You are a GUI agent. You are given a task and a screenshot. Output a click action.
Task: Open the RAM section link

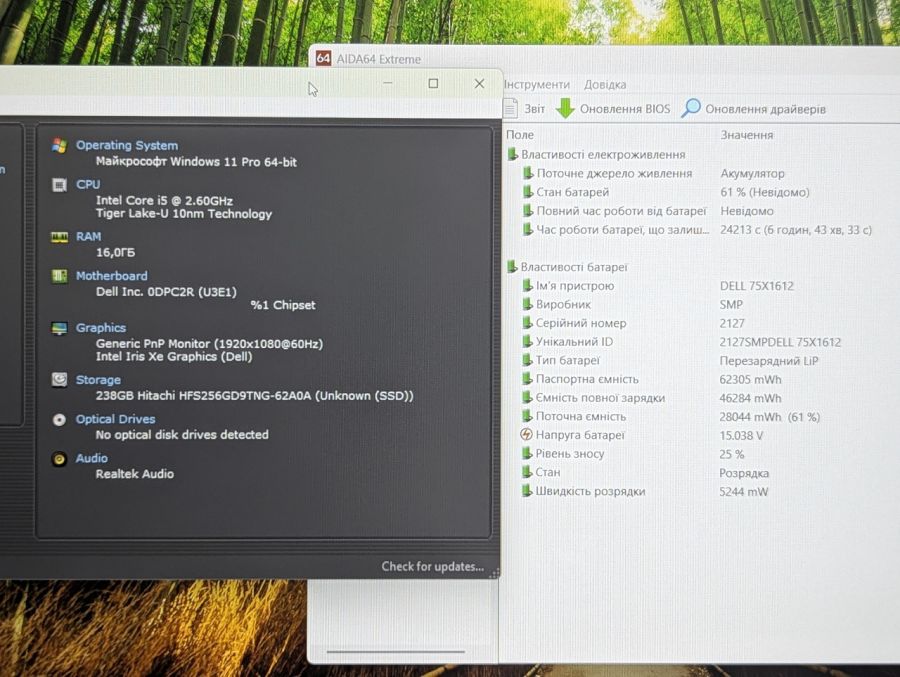coord(88,237)
